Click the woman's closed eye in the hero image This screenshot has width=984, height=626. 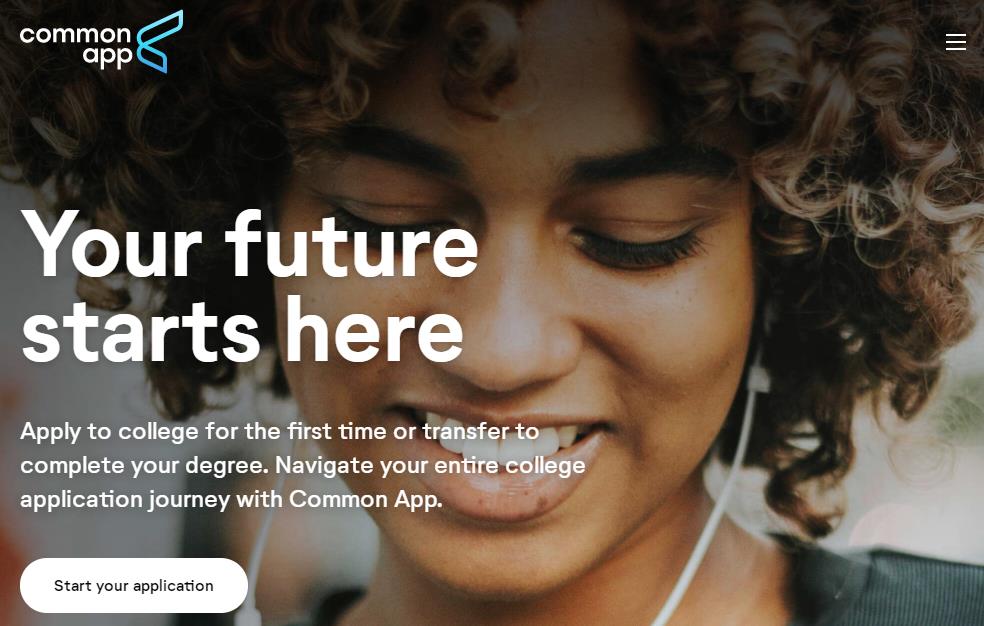(637, 248)
